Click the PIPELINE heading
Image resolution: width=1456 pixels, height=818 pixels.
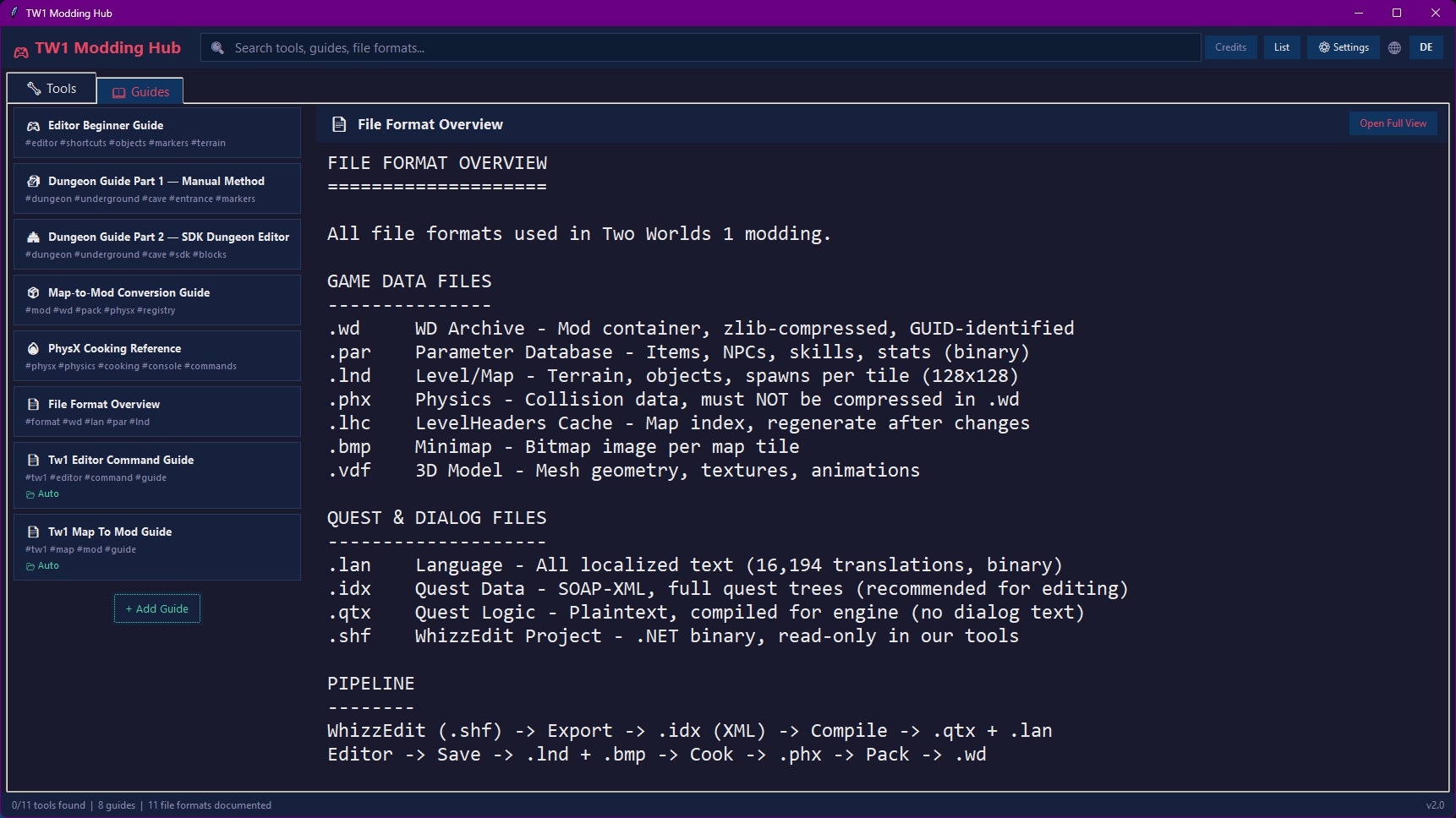point(371,684)
